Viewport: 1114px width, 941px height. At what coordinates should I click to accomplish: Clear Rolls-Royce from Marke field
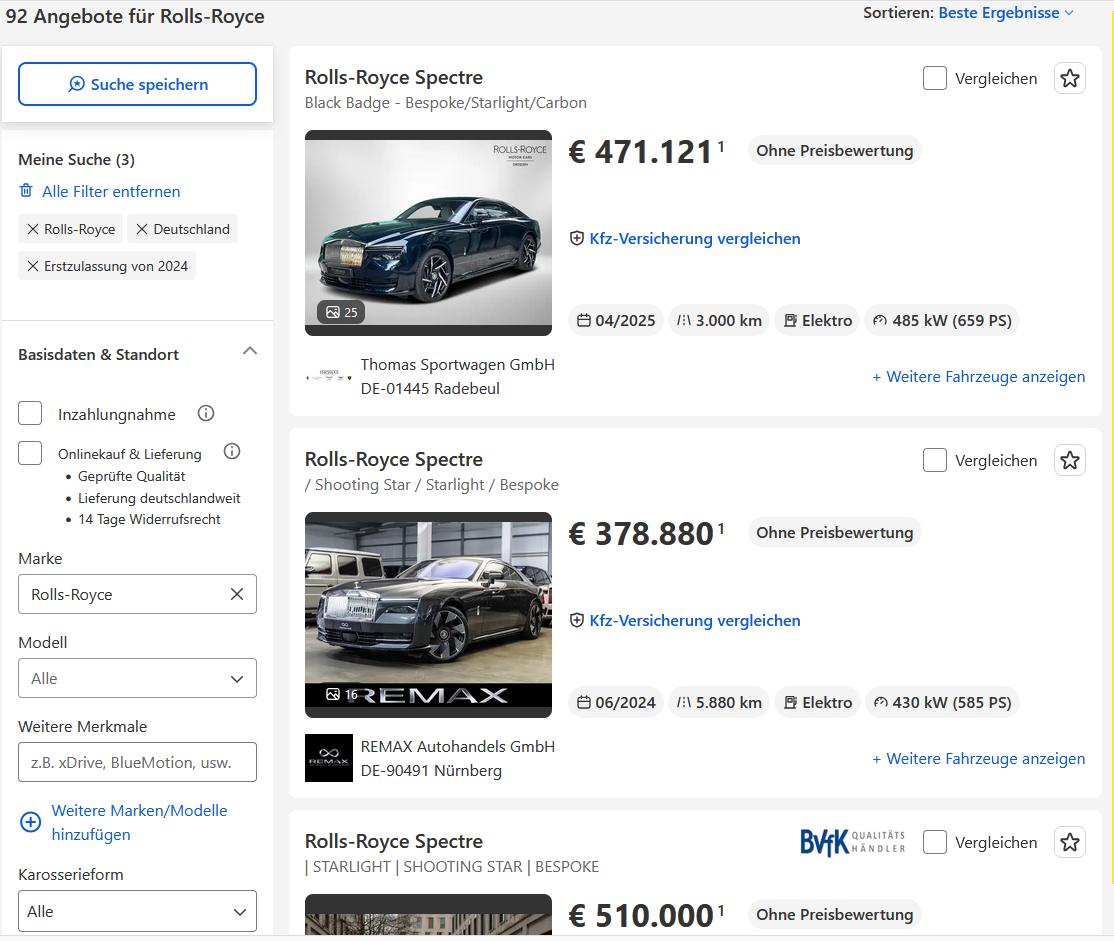237,594
